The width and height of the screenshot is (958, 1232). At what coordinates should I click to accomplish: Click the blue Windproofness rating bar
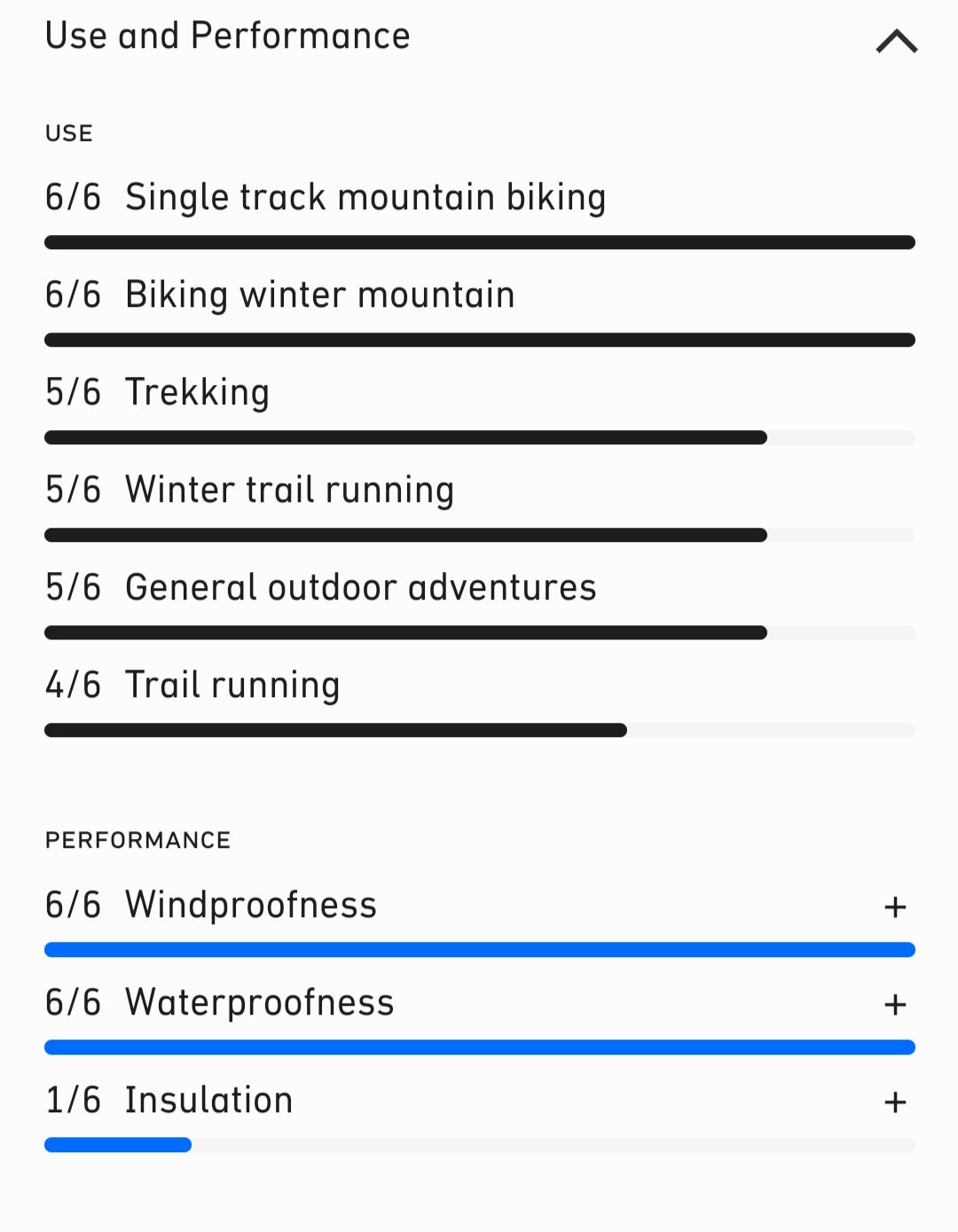pos(479,950)
